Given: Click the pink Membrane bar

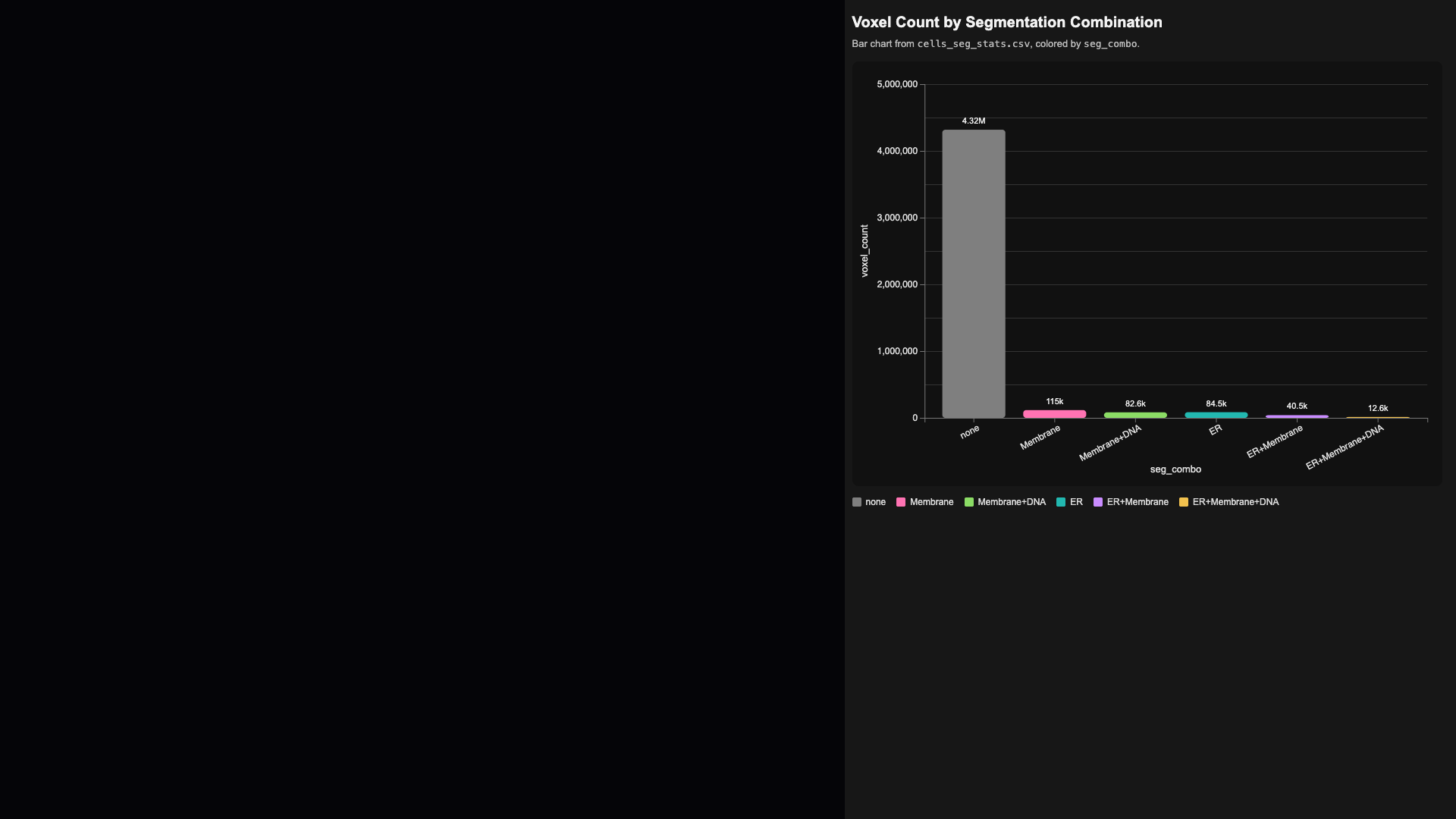Looking at the screenshot, I should 1055,414.
